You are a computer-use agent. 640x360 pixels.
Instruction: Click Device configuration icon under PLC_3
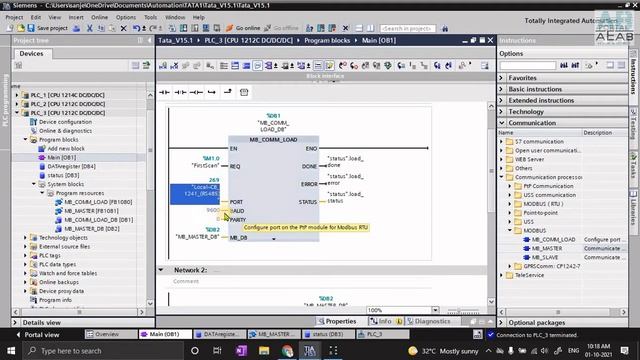(33, 122)
